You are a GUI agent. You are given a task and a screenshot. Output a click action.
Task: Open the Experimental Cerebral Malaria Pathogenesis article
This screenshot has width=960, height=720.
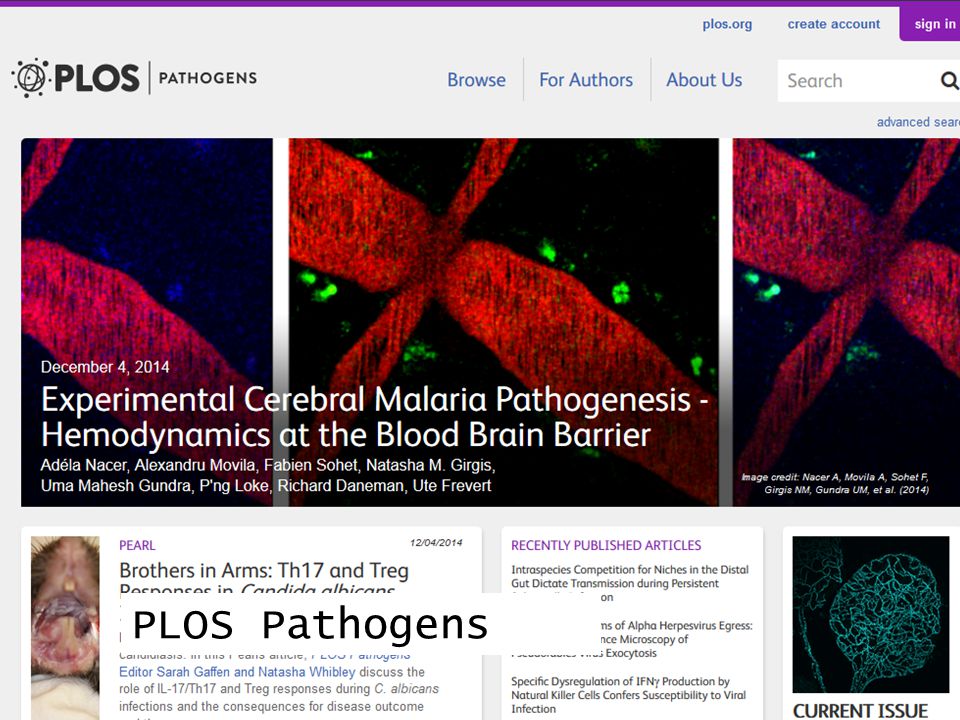374,417
